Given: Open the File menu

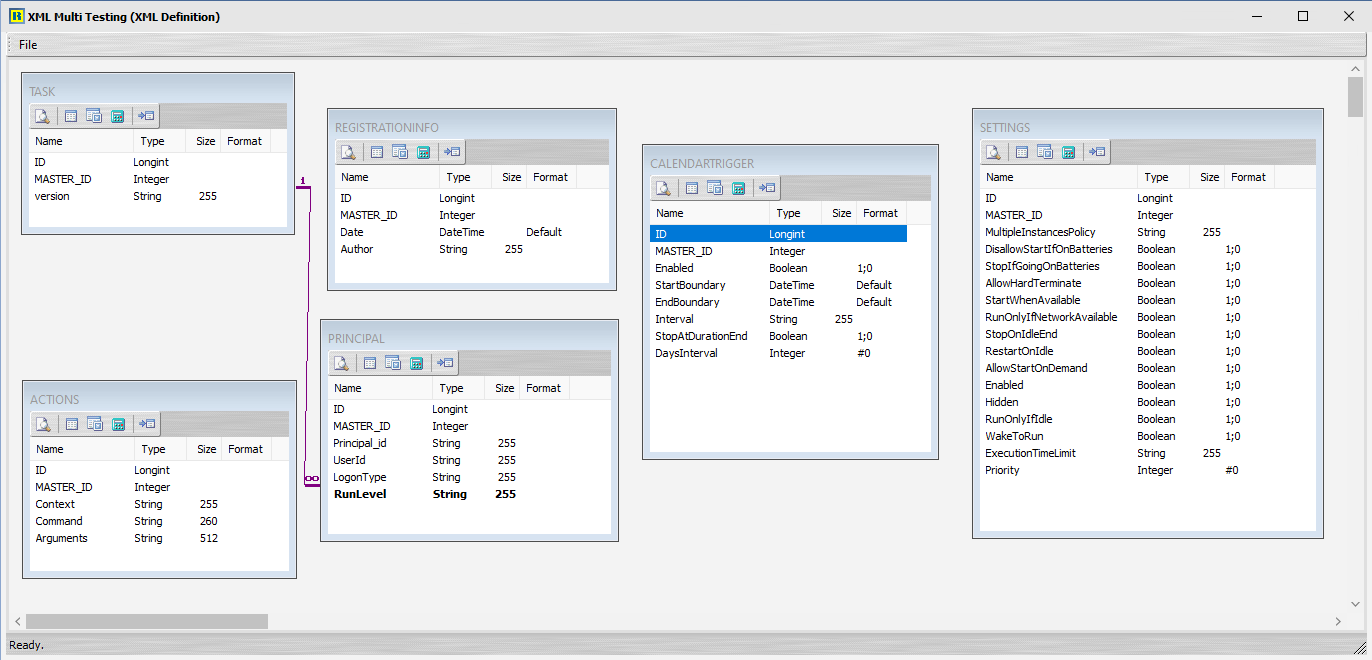Looking at the screenshot, I should coord(28,45).
